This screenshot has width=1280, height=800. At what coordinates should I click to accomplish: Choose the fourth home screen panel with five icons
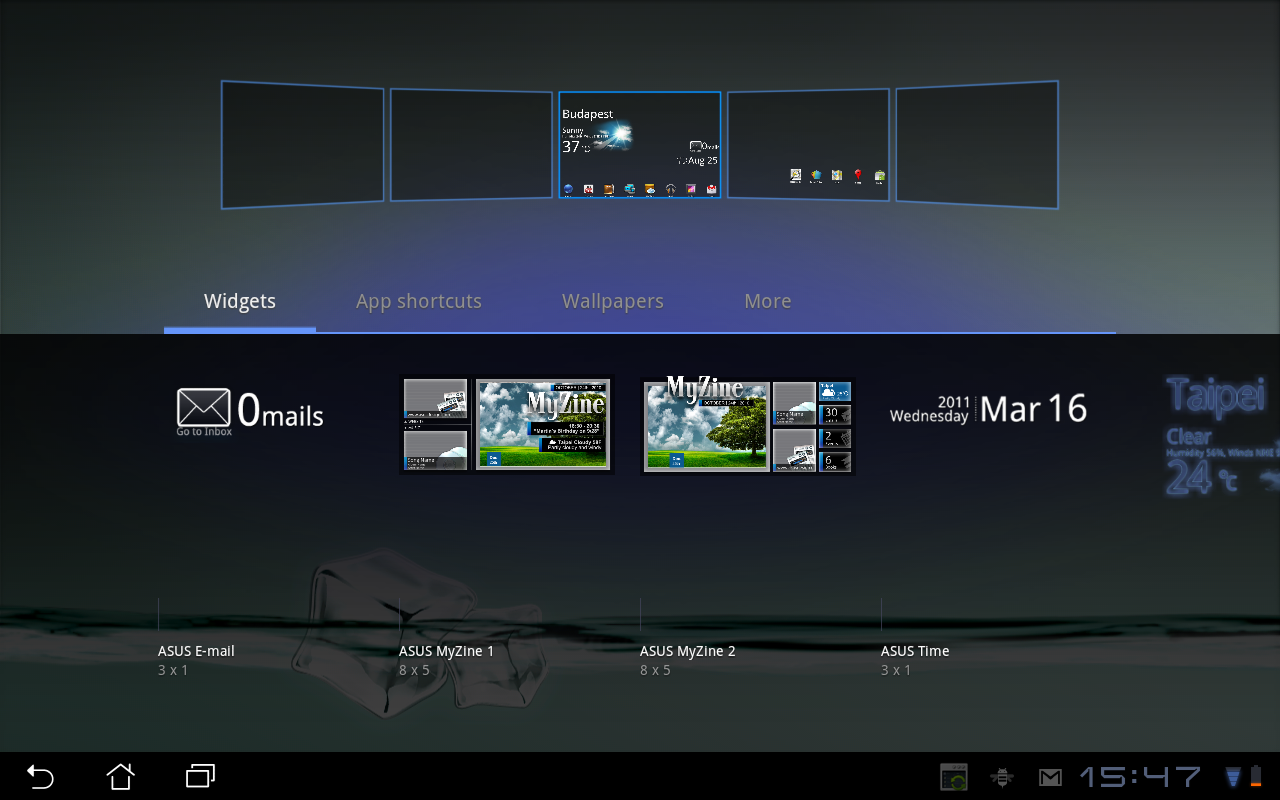pos(808,145)
